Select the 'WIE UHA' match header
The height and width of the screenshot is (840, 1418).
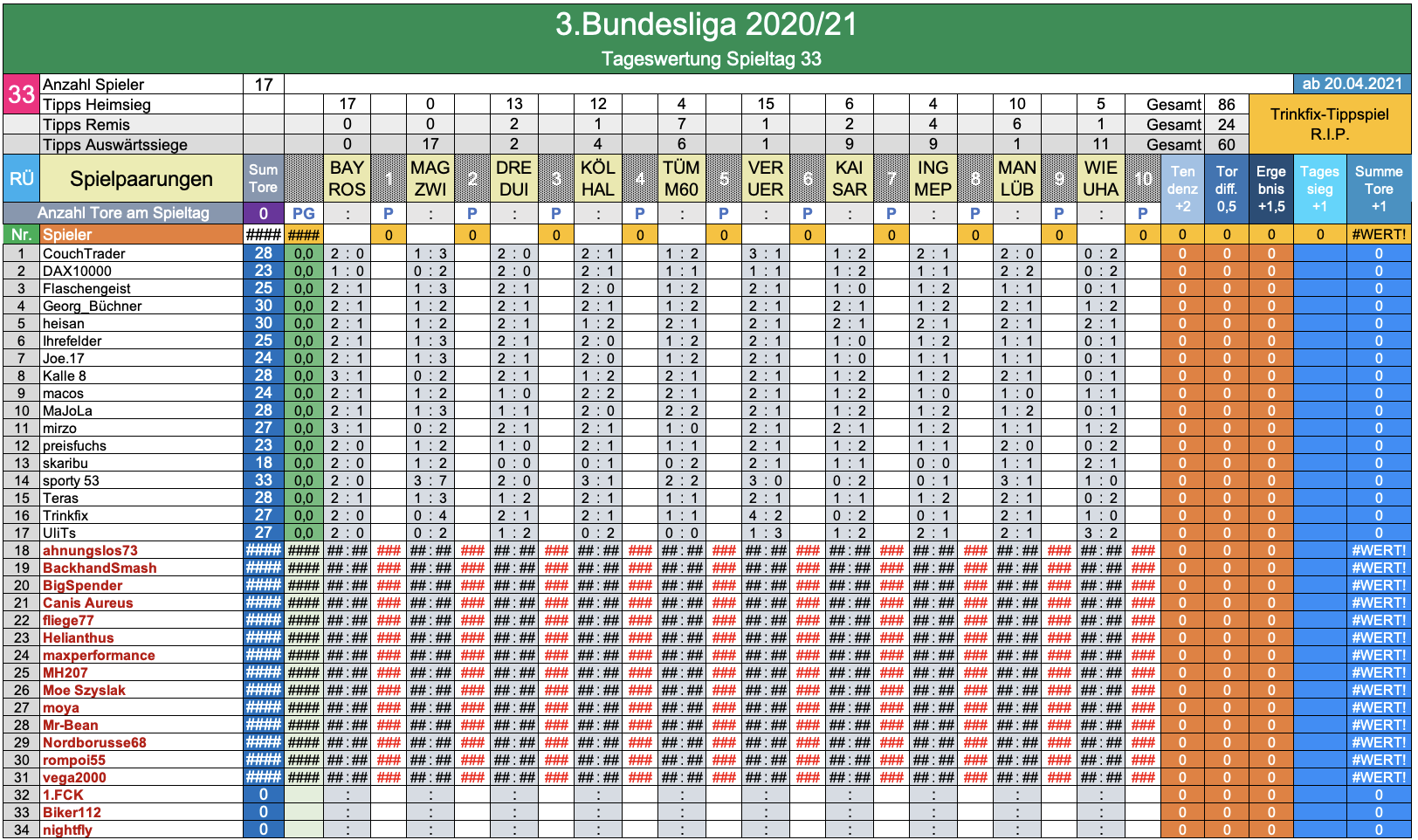(1101, 179)
